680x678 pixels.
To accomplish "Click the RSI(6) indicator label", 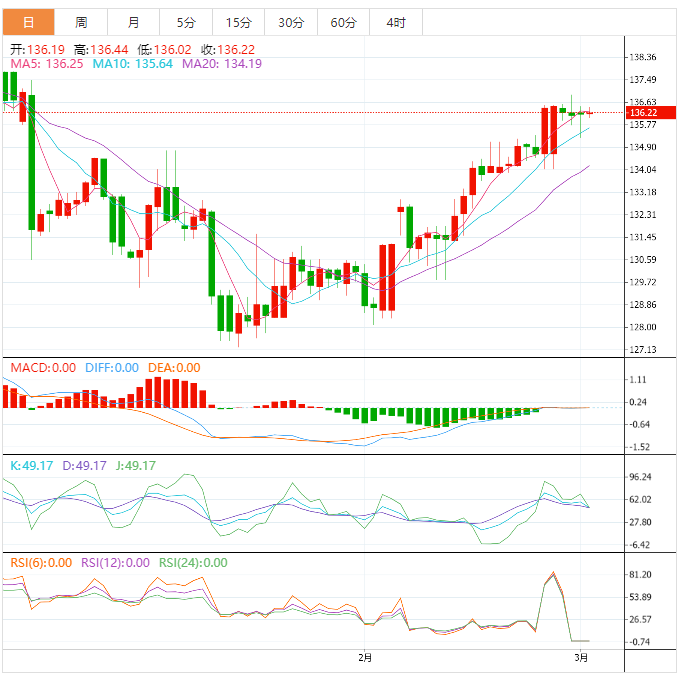I will 41,563.
